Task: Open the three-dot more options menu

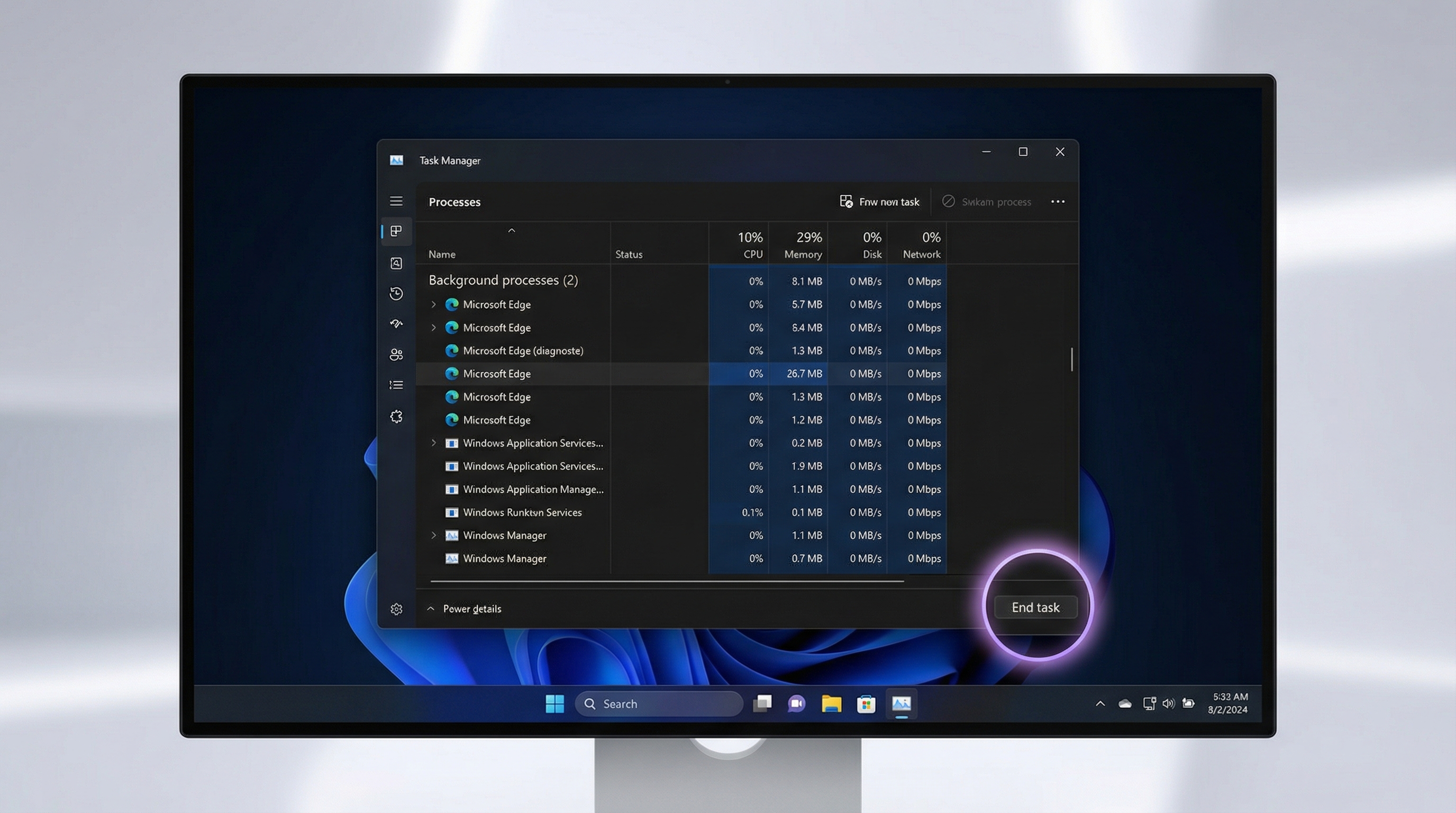Action: pyautogui.click(x=1058, y=202)
